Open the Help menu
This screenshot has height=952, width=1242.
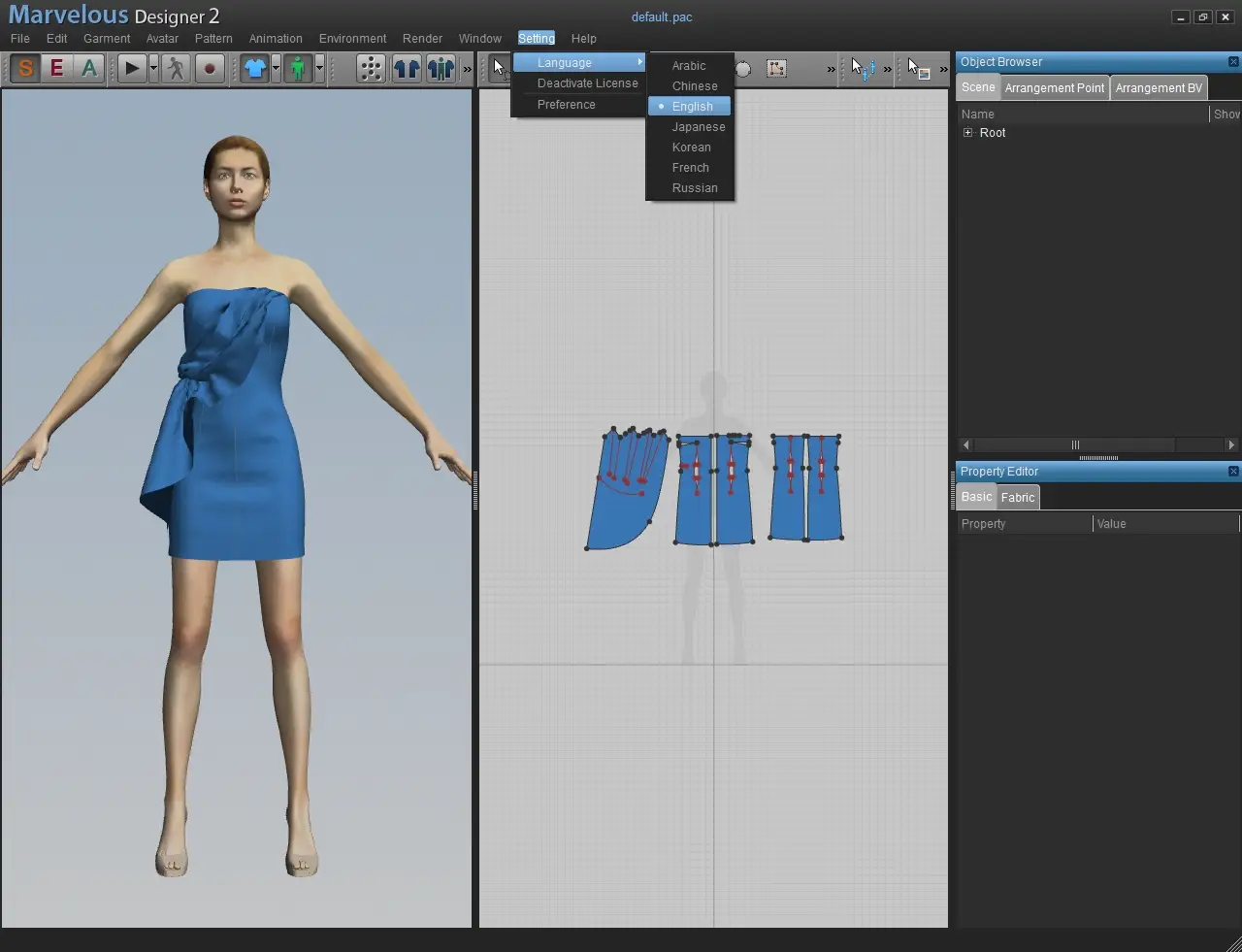584,39
